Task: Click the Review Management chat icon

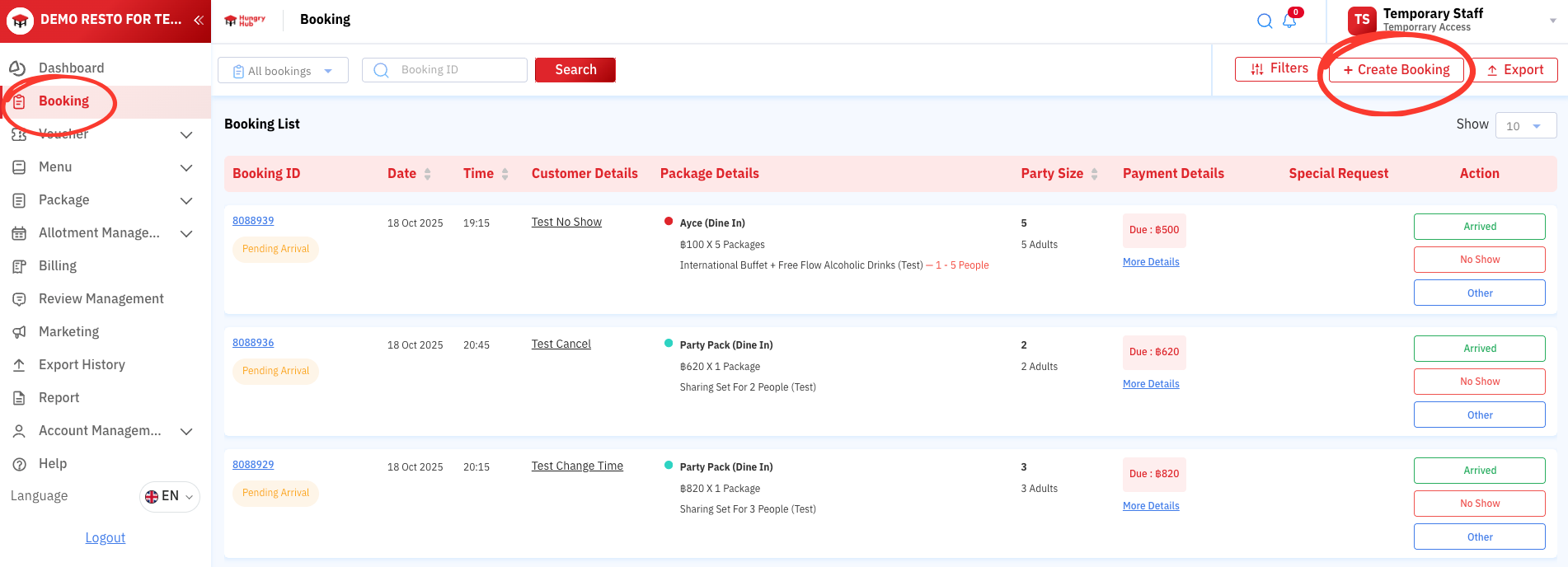Action: 19,299
